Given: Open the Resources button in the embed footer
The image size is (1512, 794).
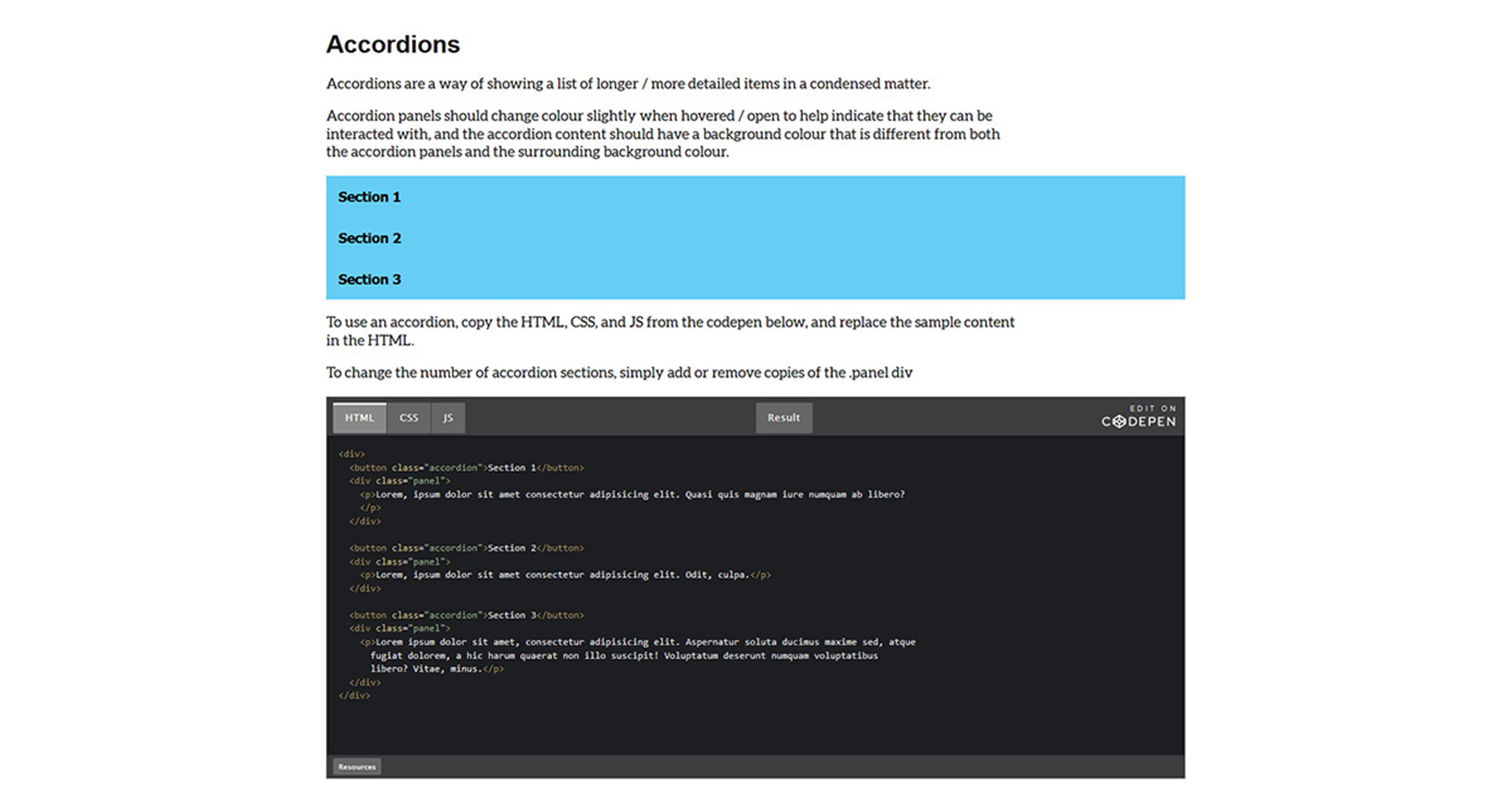Looking at the screenshot, I should coord(357,767).
